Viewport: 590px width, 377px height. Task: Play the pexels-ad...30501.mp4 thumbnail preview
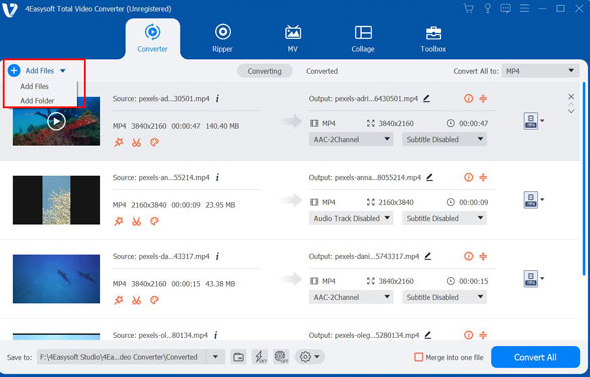(x=56, y=121)
